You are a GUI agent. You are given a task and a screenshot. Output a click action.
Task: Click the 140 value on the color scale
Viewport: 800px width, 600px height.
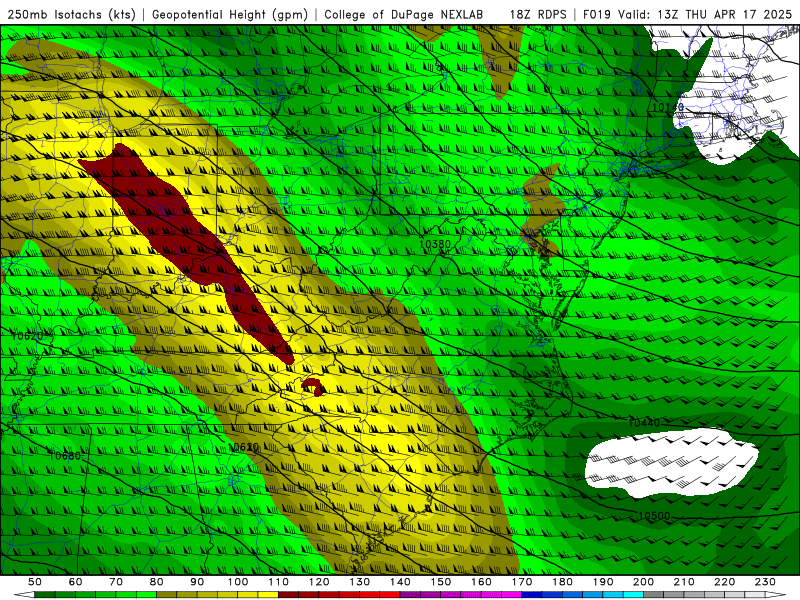[400, 582]
